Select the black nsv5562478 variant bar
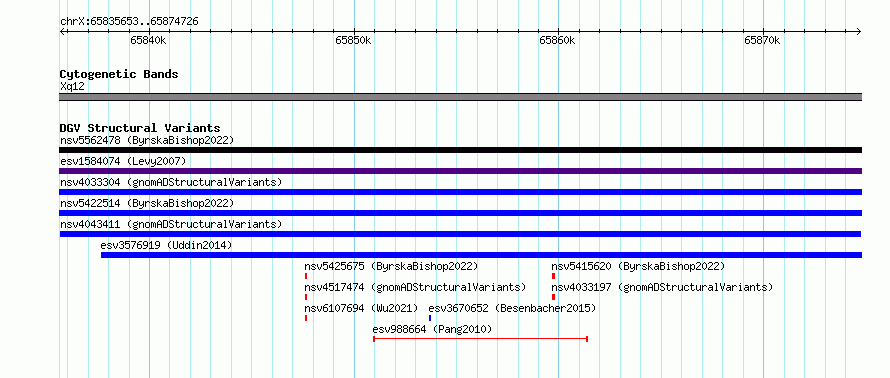This screenshot has width=890, height=378. pyautogui.click(x=460, y=150)
